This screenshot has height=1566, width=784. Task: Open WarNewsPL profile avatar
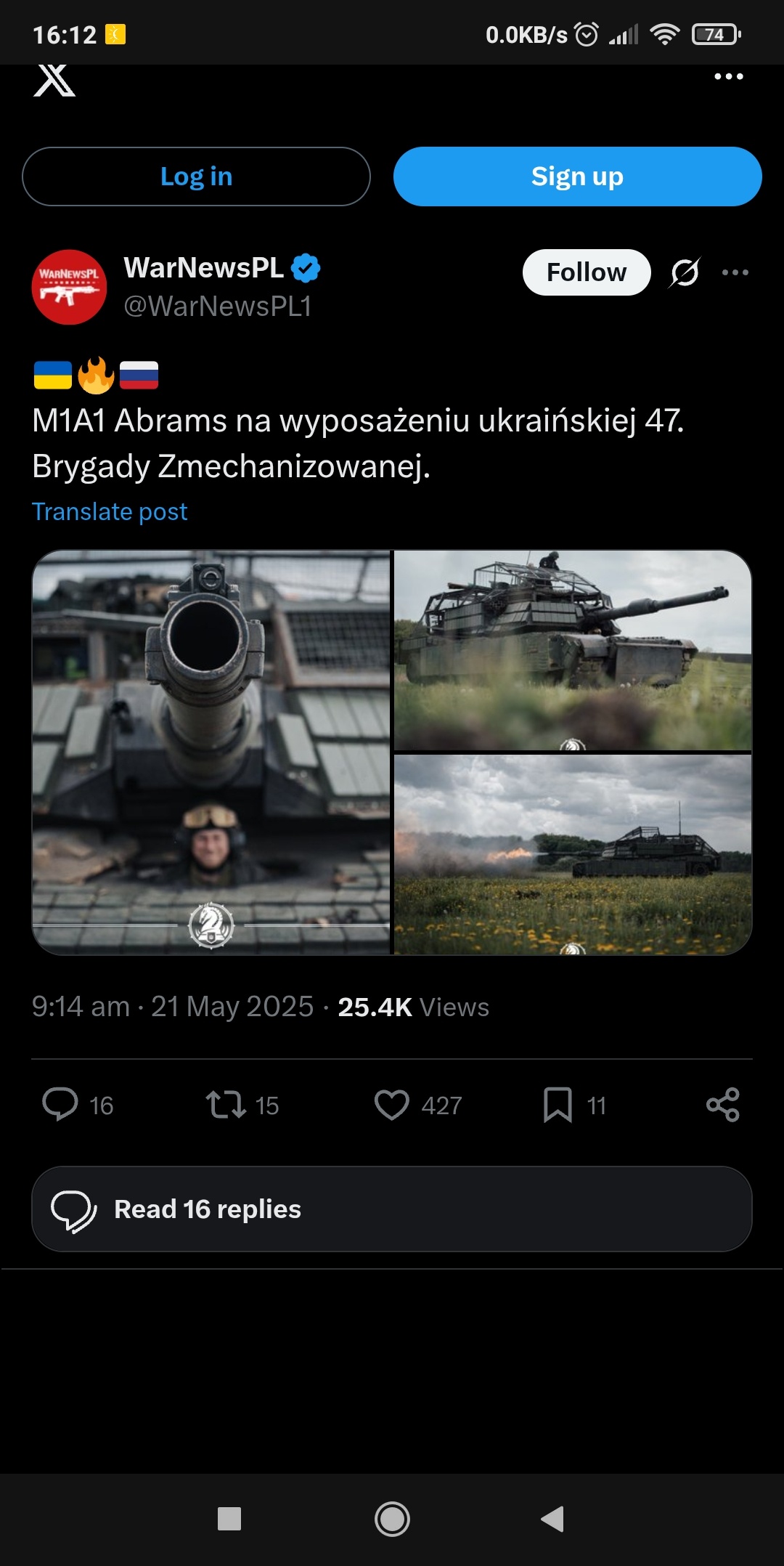pos(69,287)
